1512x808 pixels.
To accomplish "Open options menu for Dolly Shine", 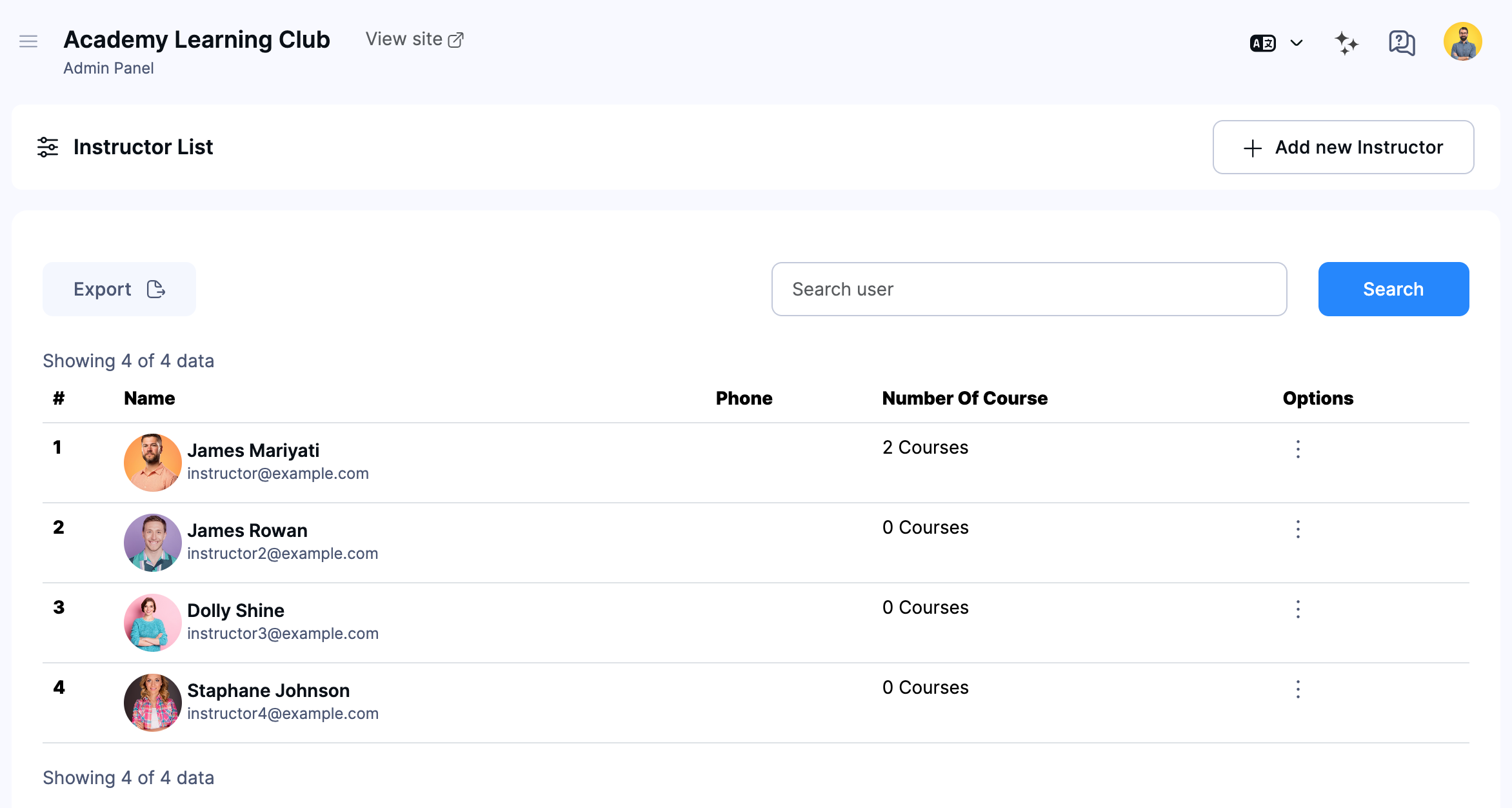I will 1298,609.
